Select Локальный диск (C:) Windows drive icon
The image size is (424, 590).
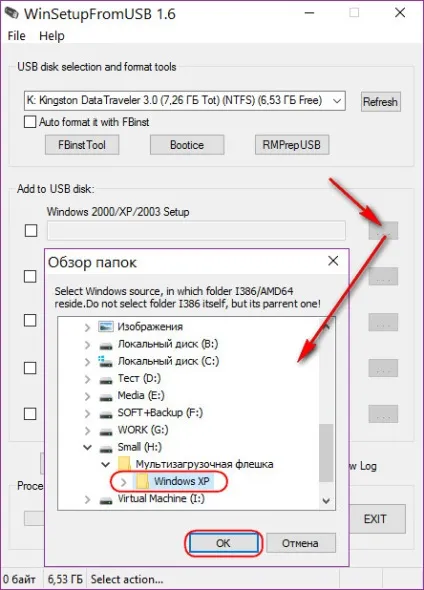click(x=105, y=361)
